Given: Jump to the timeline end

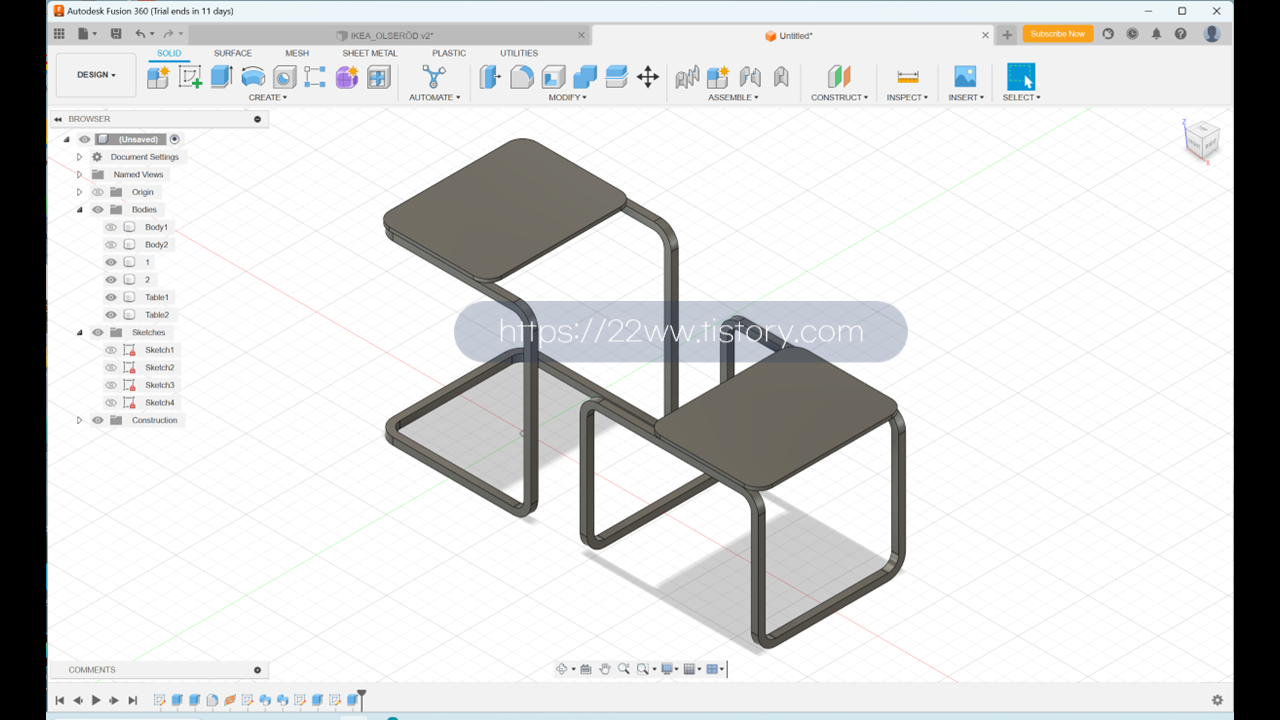Looking at the screenshot, I should pos(133,700).
